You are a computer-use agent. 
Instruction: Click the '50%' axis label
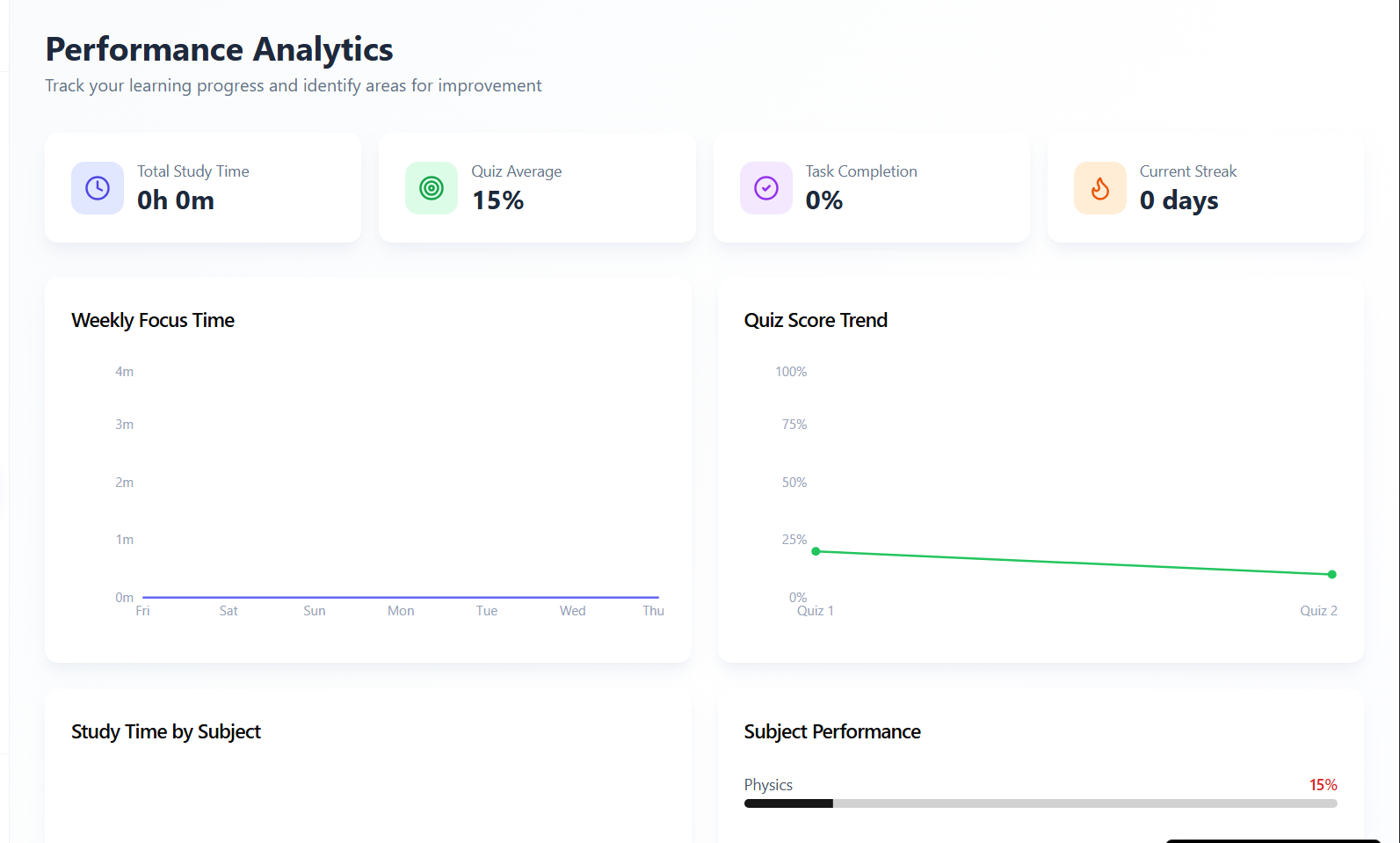tap(794, 483)
